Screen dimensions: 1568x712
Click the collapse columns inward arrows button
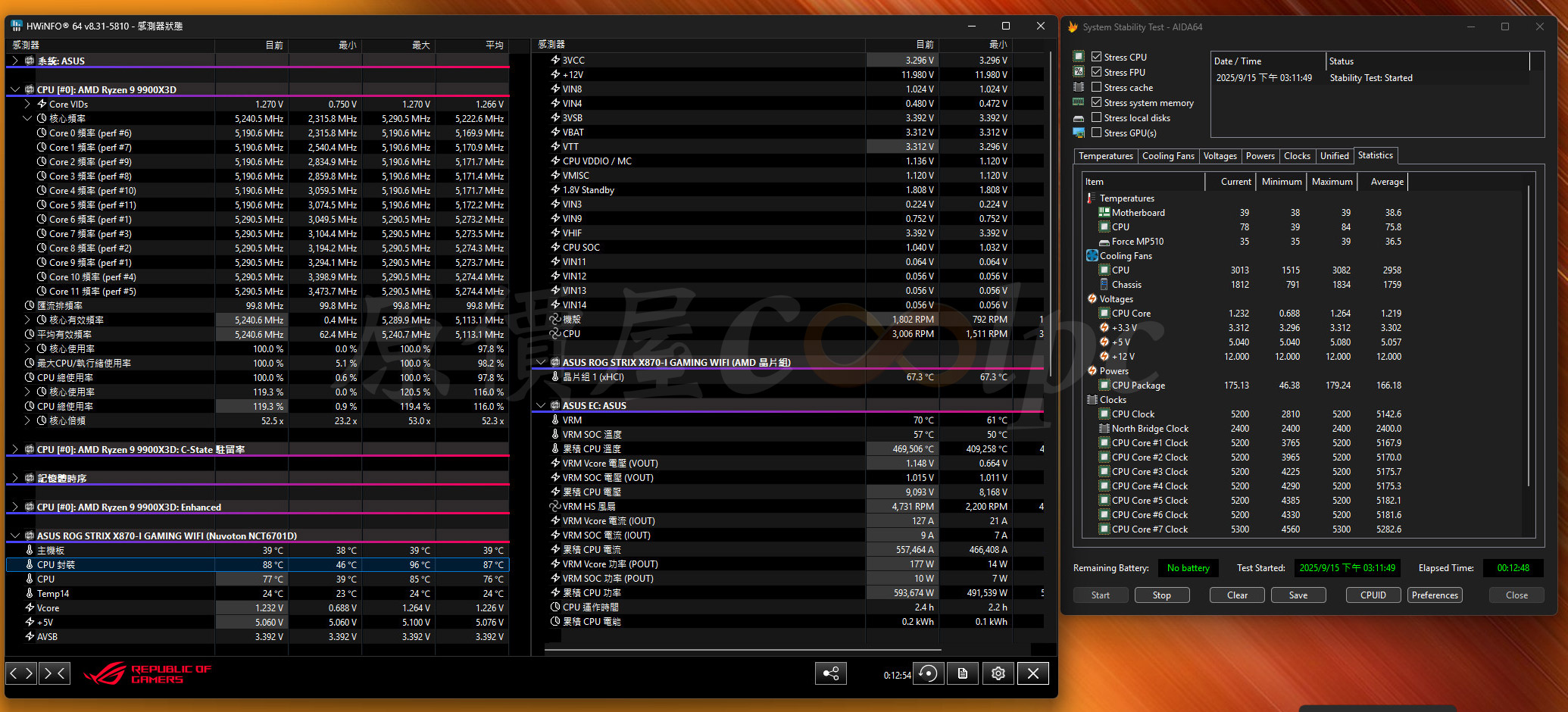(55, 673)
